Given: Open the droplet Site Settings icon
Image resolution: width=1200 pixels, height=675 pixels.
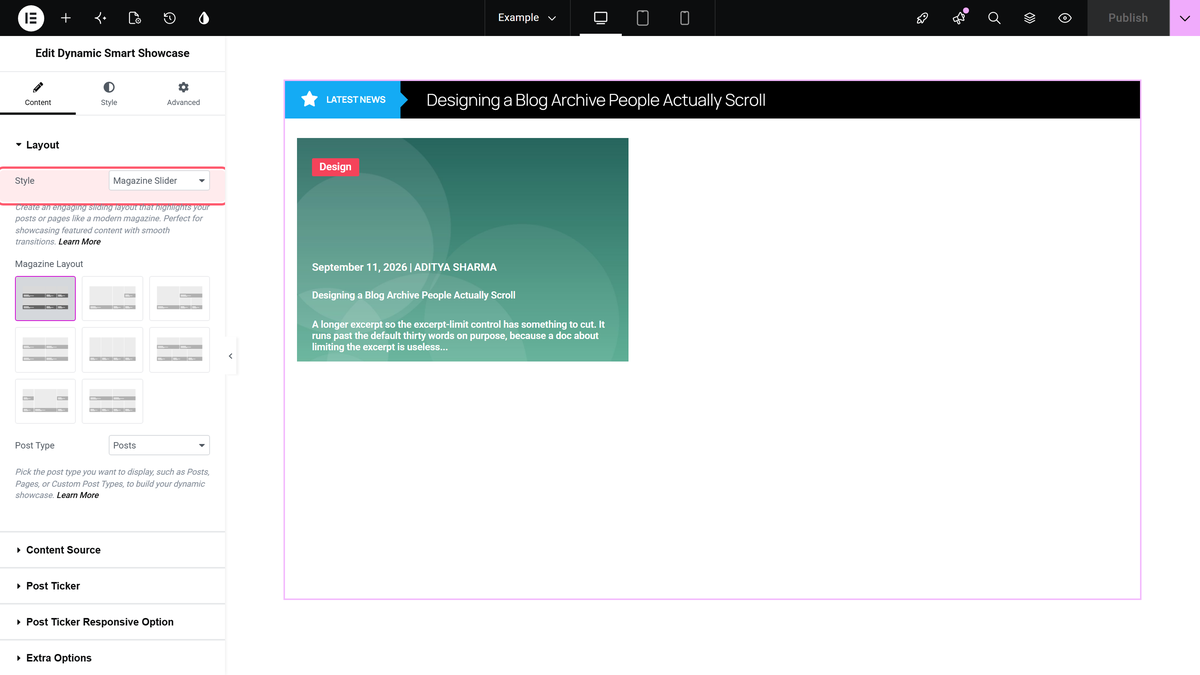Looking at the screenshot, I should pyautogui.click(x=204, y=18).
